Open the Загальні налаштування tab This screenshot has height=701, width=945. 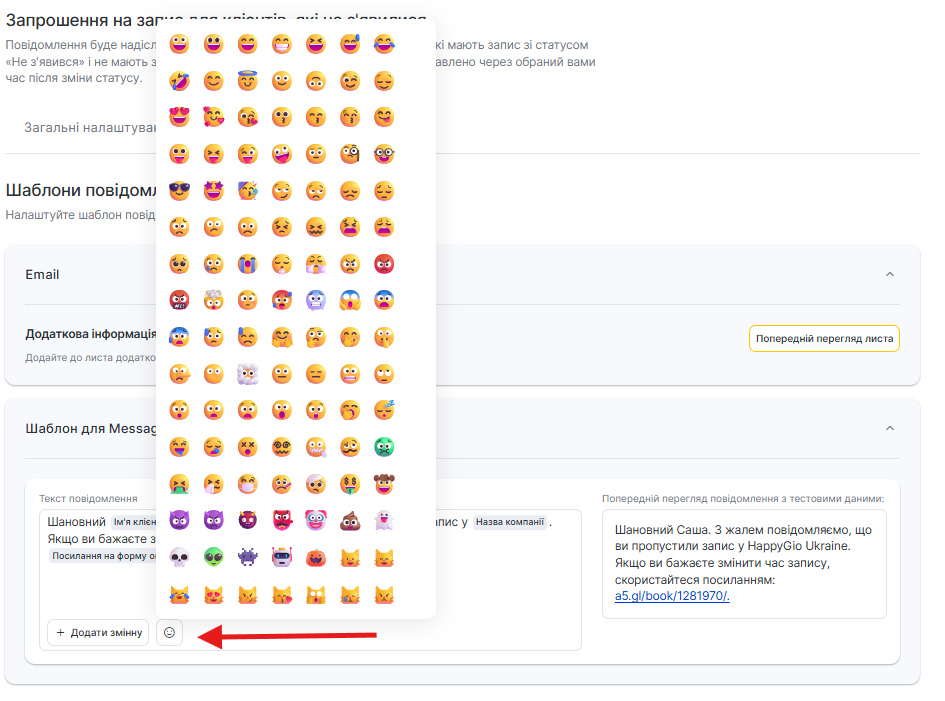(90, 128)
